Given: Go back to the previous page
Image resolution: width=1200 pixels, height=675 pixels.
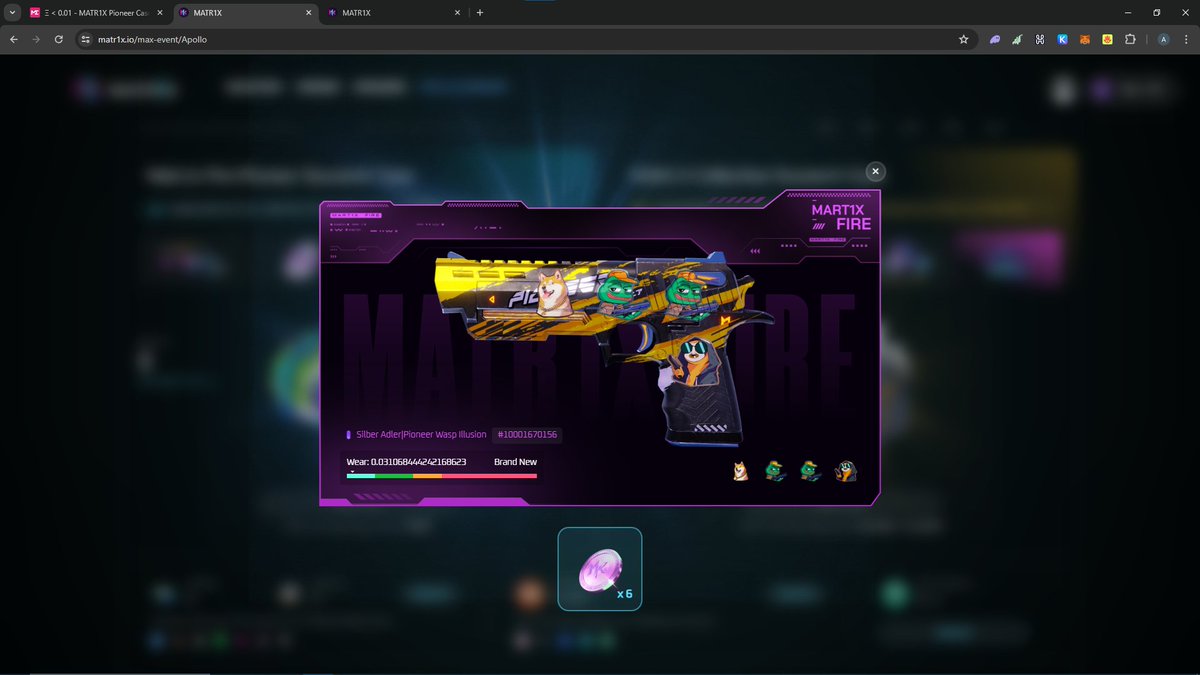Looking at the screenshot, I should tap(14, 39).
